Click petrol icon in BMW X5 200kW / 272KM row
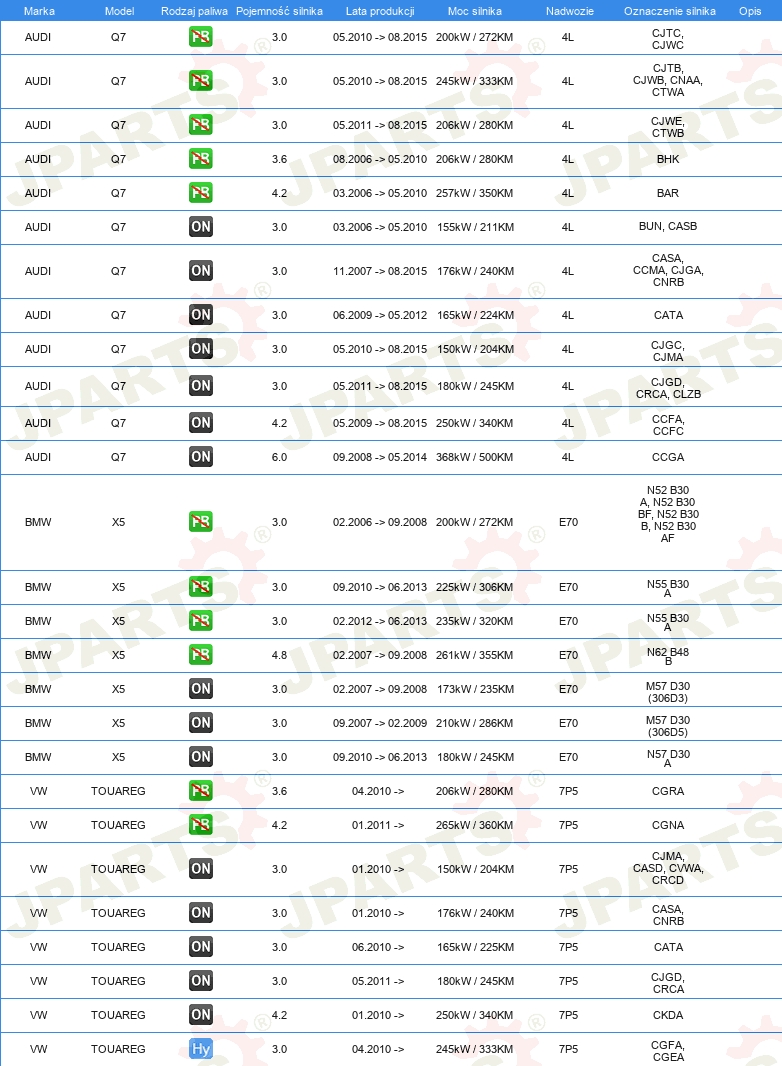The height and width of the screenshot is (1066, 782). pyautogui.click(x=201, y=522)
